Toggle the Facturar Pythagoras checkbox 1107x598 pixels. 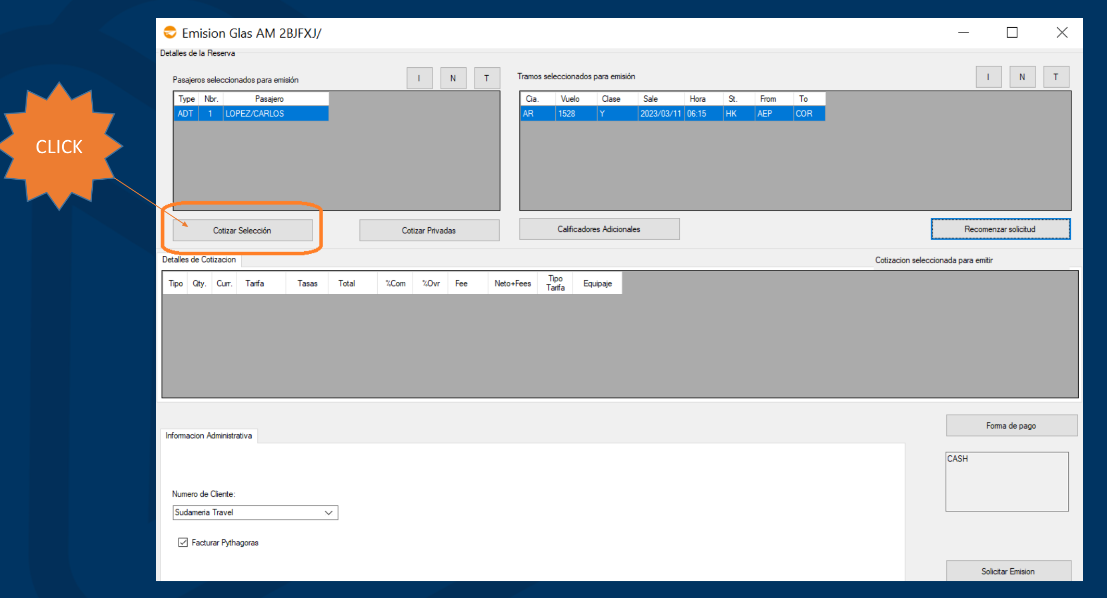pos(183,543)
